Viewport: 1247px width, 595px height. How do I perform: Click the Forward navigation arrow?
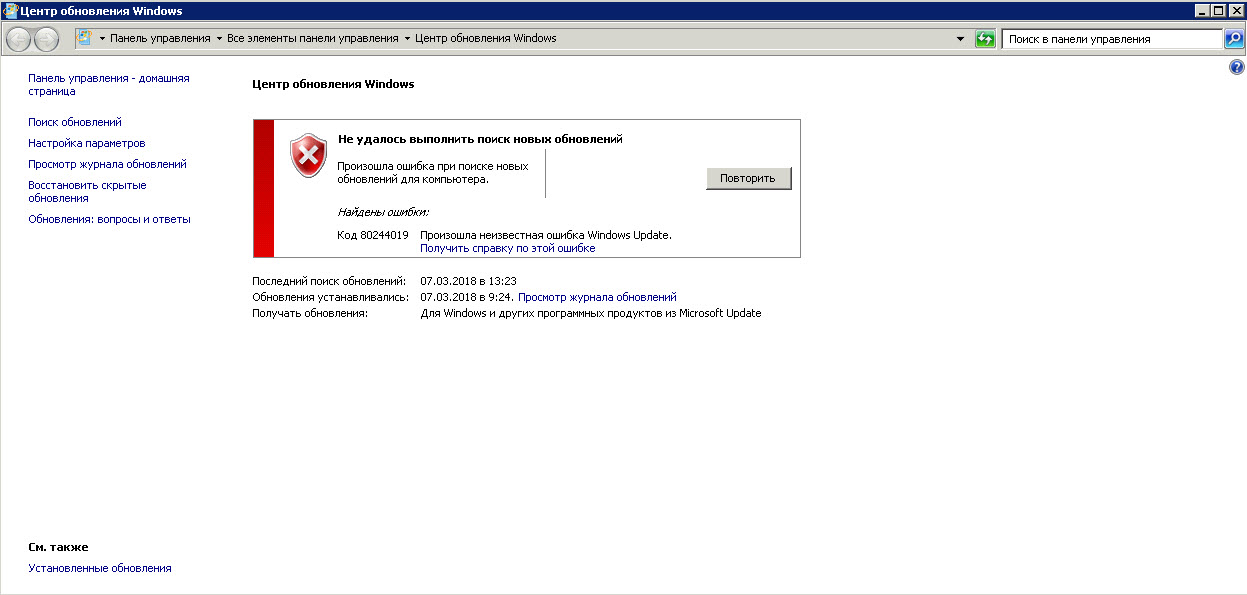click(x=46, y=39)
